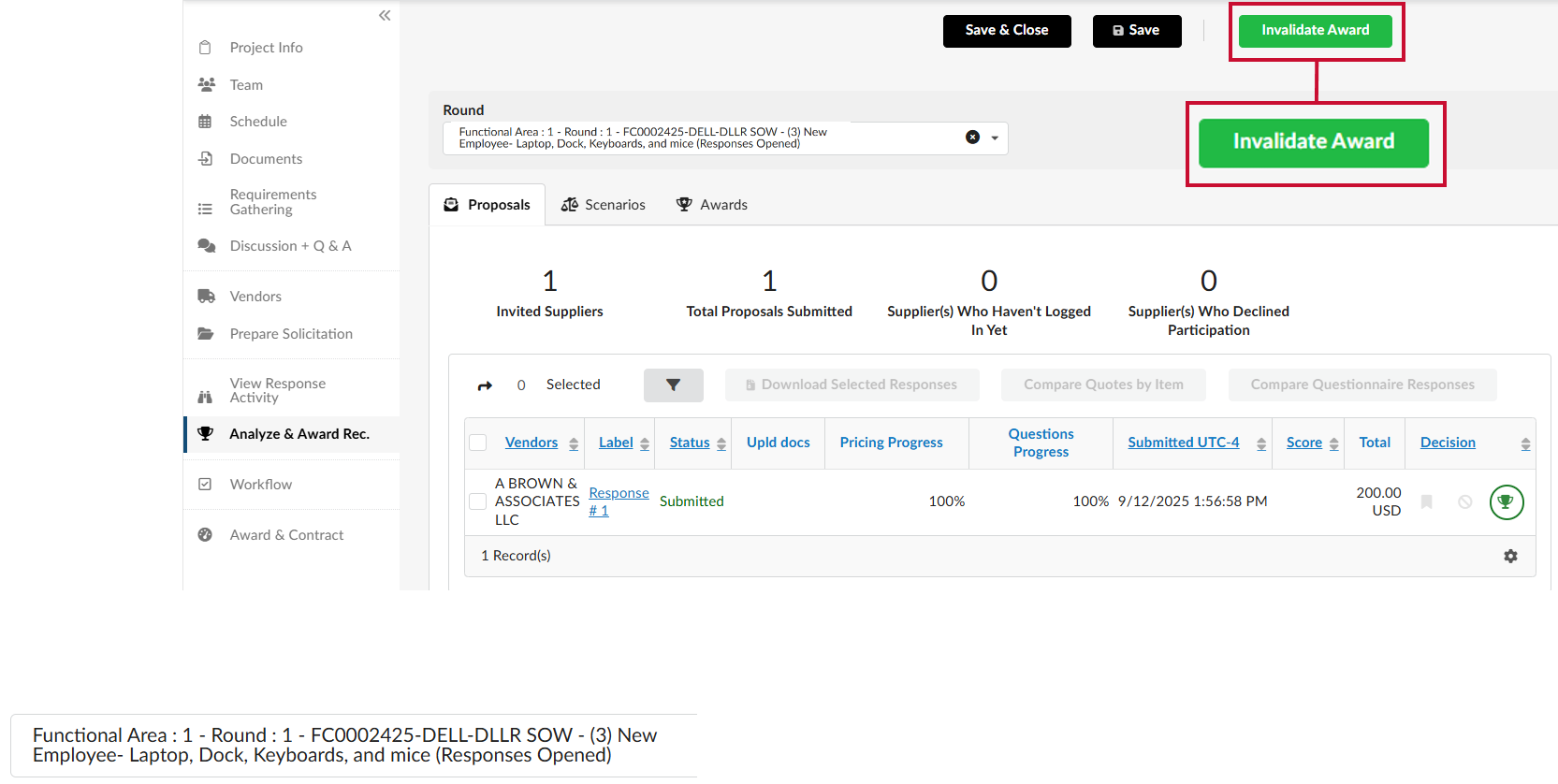Click the Upld docs column header

(779, 443)
